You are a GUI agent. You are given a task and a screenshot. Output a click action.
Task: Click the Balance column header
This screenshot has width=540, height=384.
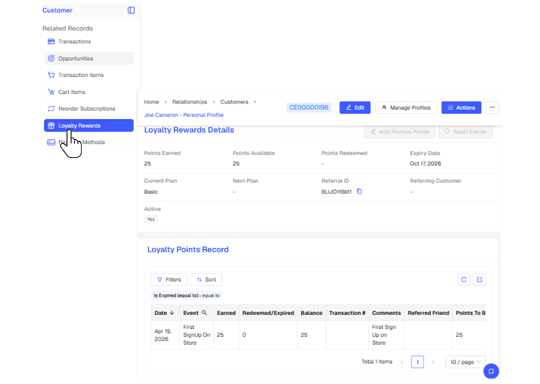[311, 313]
